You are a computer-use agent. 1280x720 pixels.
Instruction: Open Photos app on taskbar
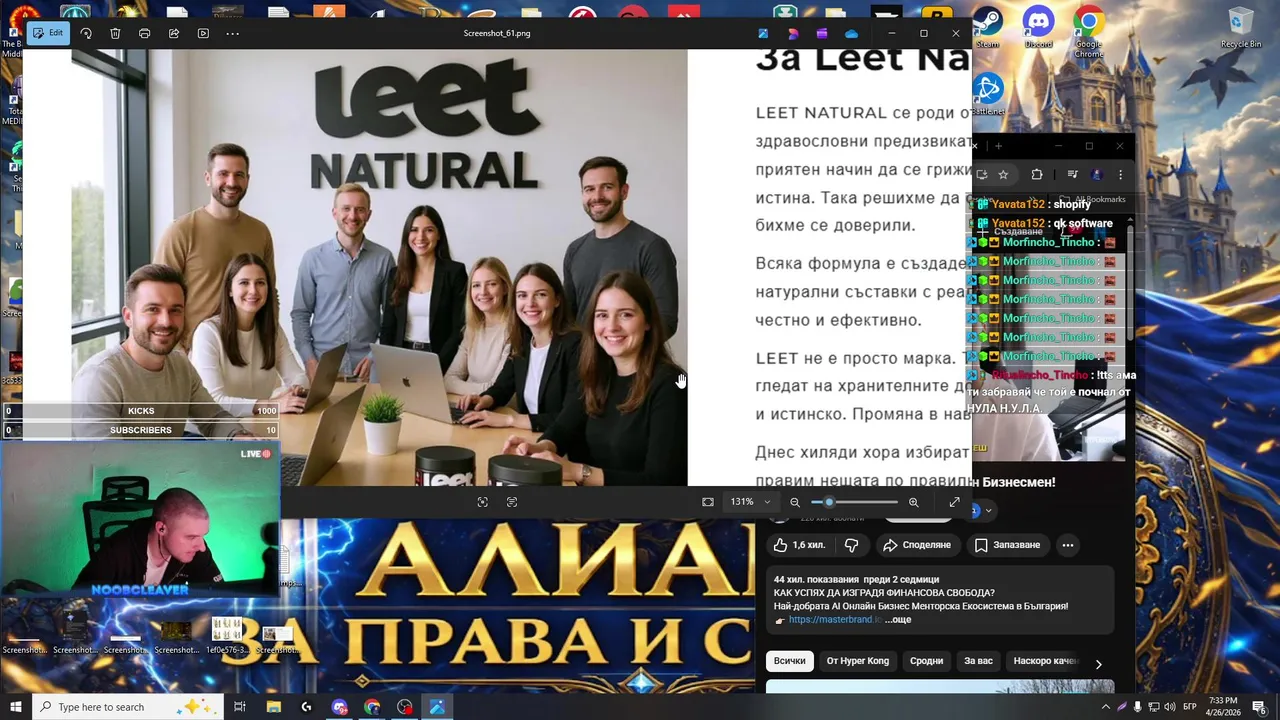(x=437, y=707)
